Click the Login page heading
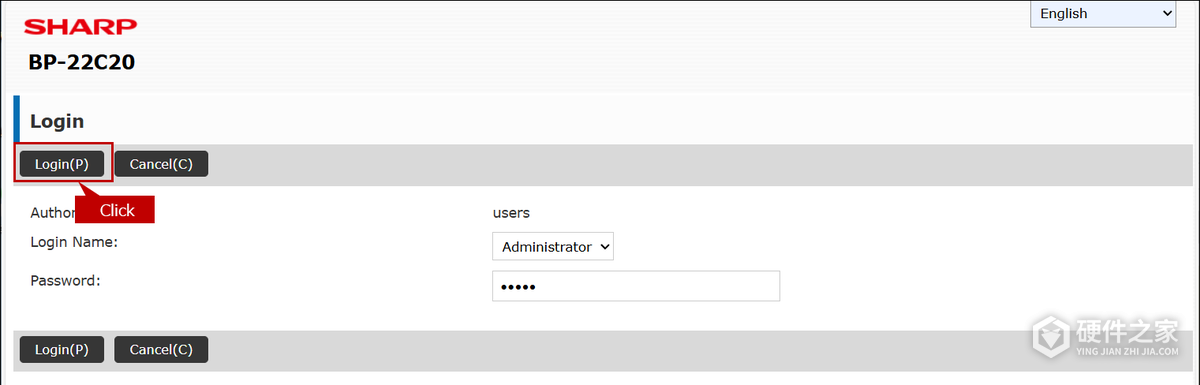 [x=57, y=121]
